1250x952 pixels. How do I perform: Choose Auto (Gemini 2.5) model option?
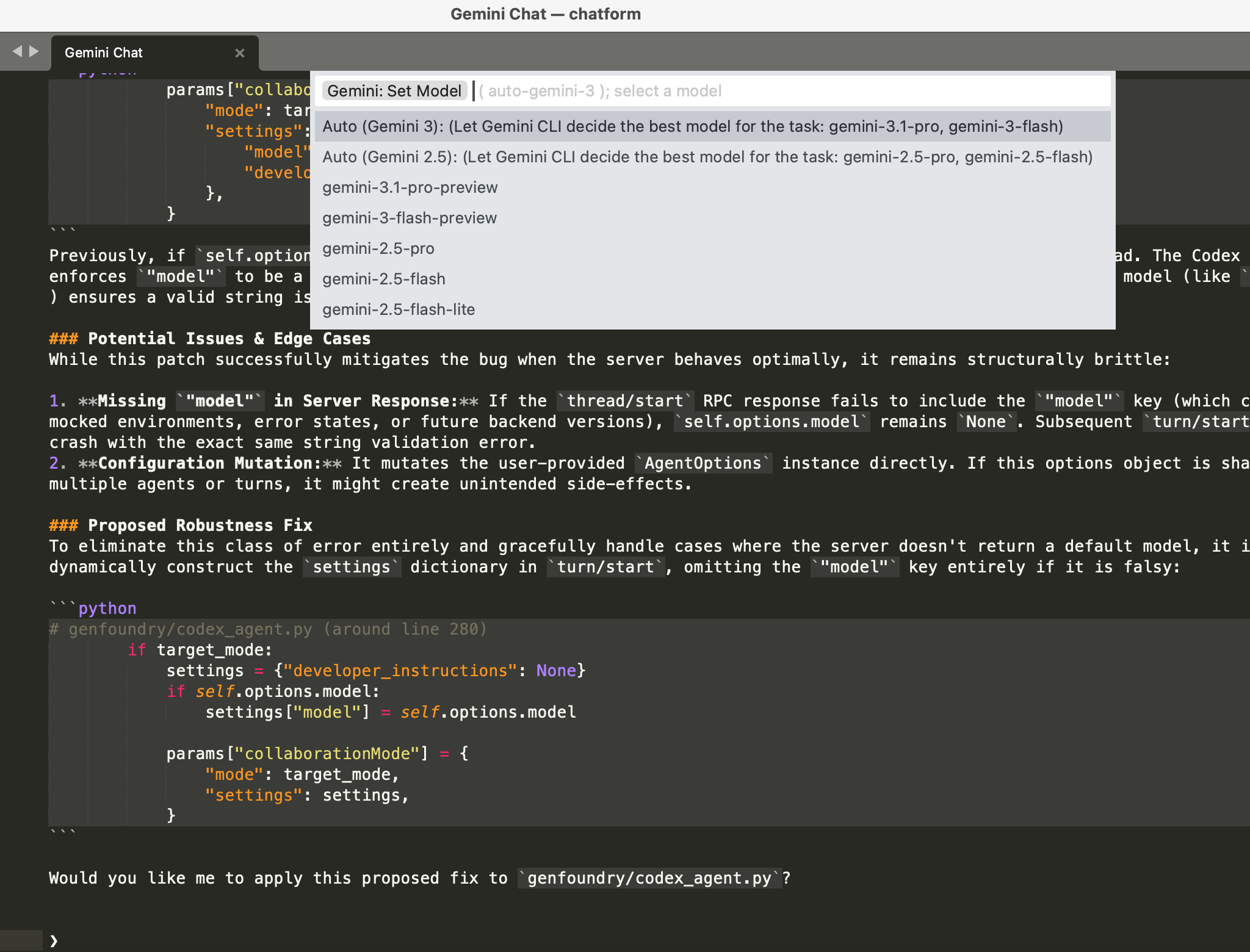(x=712, y=157)
